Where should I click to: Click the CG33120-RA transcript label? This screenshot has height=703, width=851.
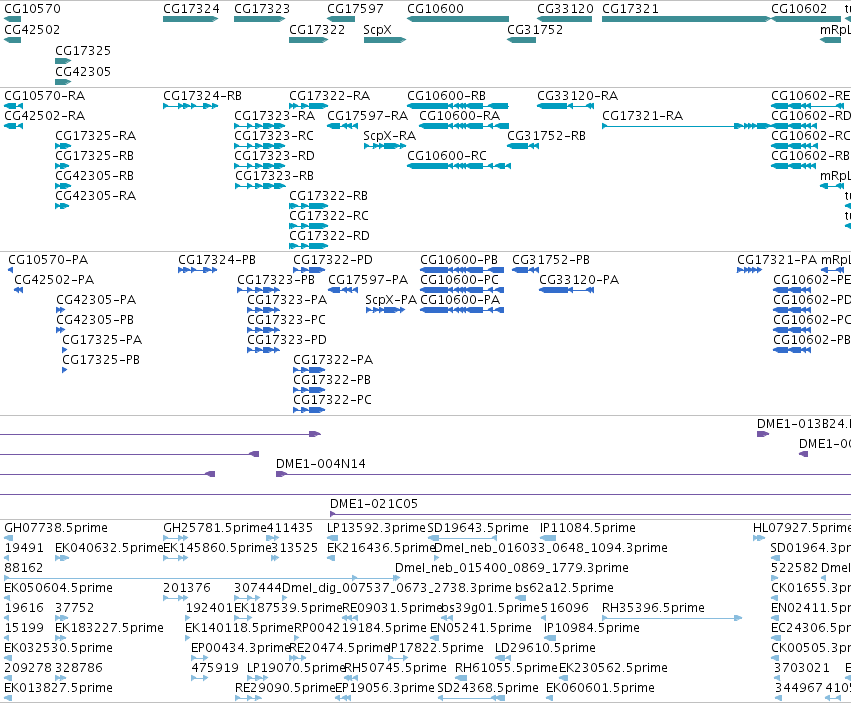tap(577, 96)
